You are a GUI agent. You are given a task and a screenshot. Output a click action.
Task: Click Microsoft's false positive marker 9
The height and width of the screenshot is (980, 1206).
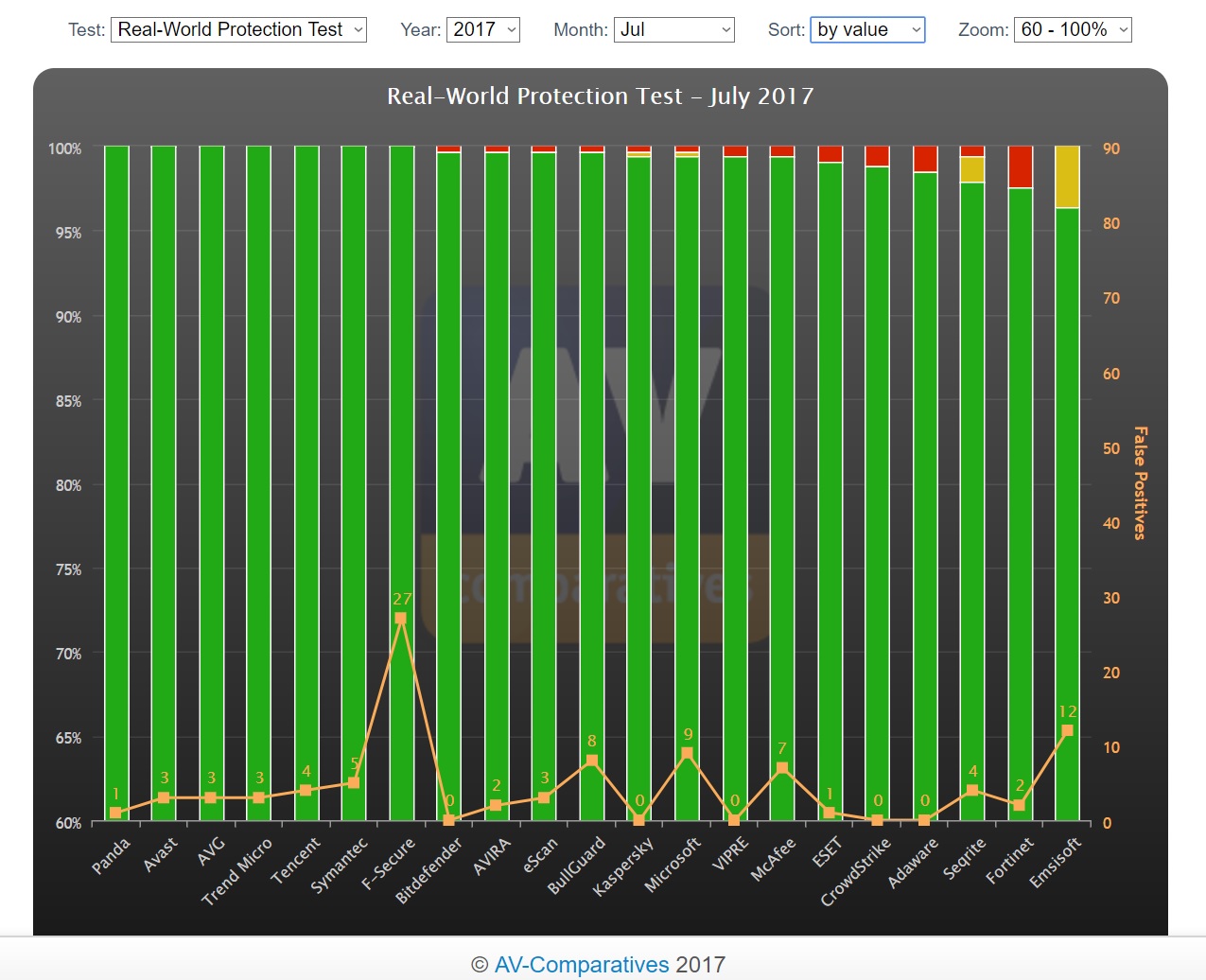(x=688, y=753)
